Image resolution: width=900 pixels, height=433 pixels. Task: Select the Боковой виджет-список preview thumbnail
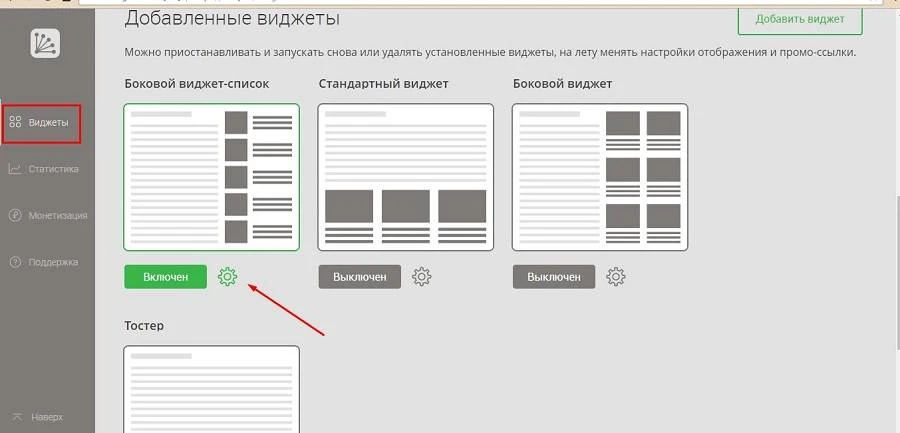(211, 177)
